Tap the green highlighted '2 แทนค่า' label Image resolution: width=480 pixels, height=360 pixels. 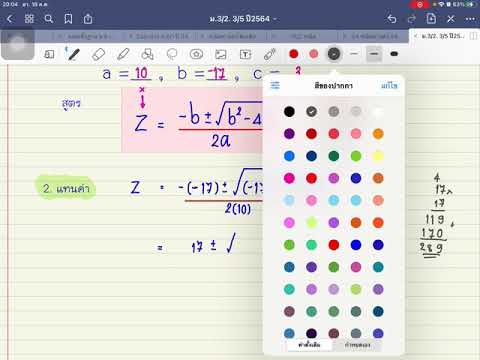(66, 188)
